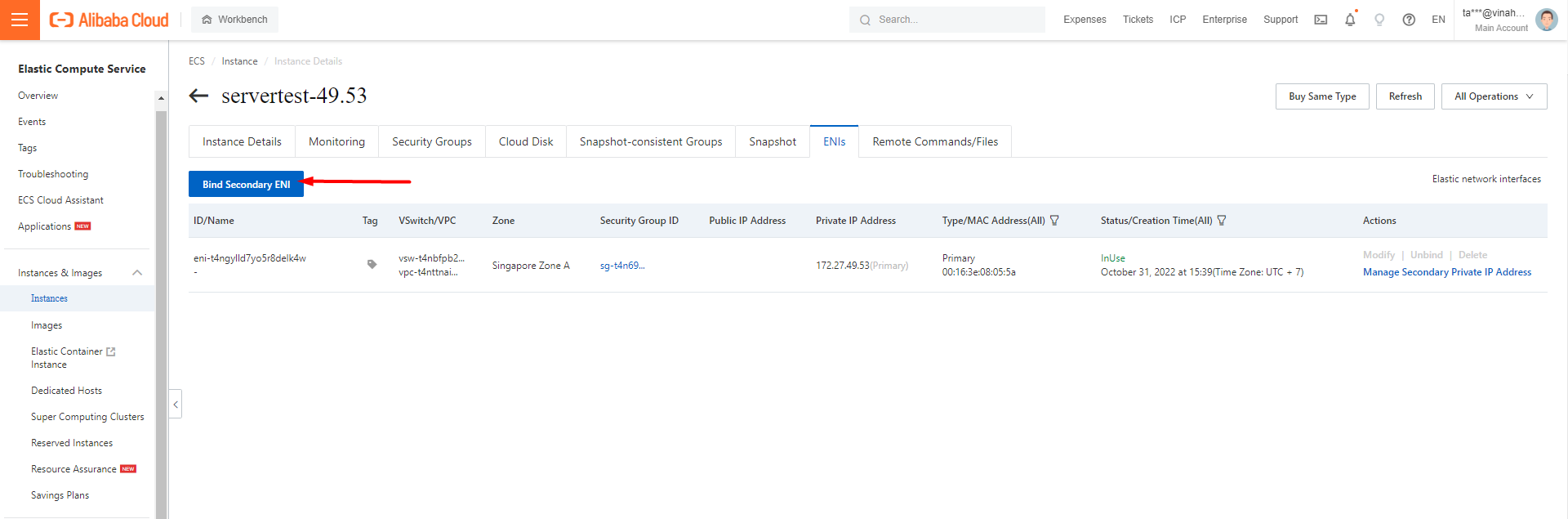
Task: Click the tag icon for the ENI
Action: coord(372,264)
